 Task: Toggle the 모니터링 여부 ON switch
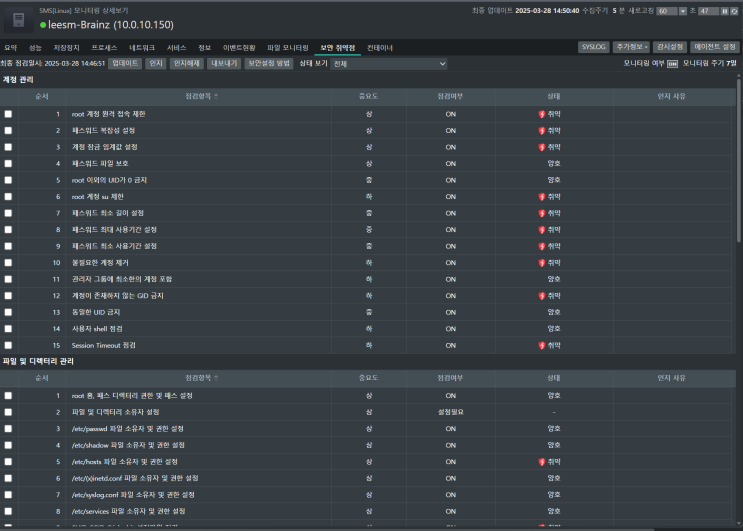672,64
